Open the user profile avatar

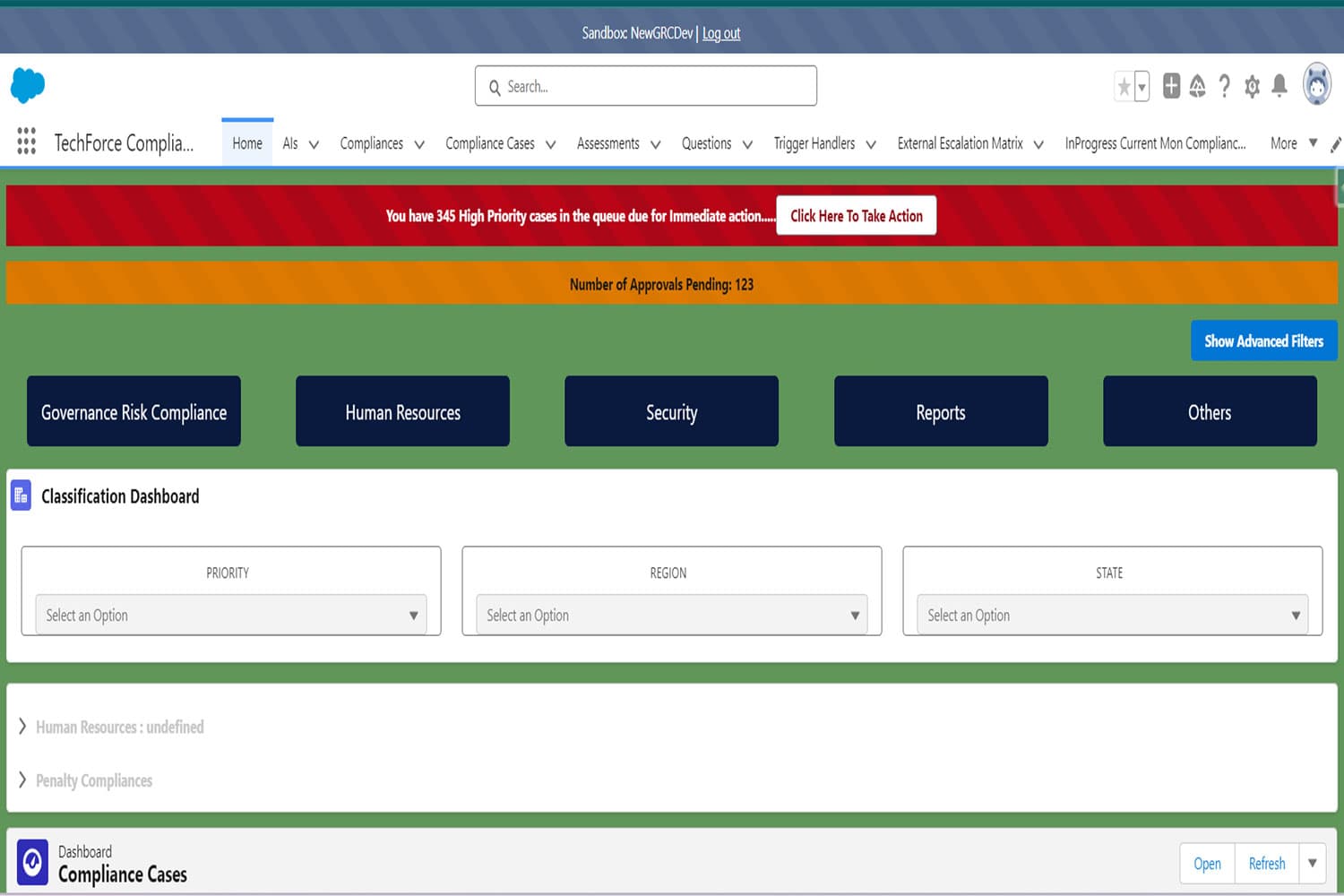[x=1317, y=84]
